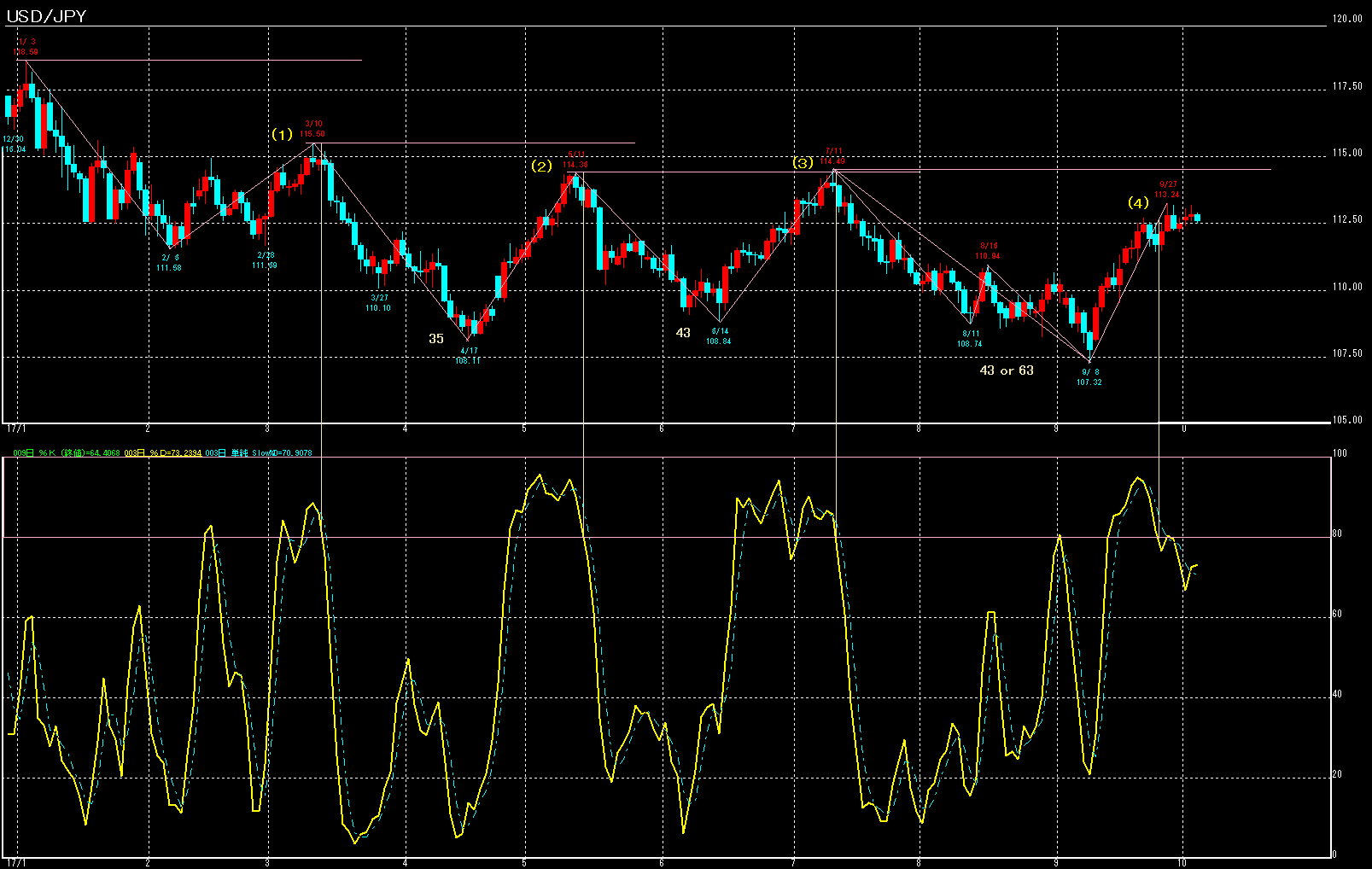Select the 43 or 63 cycle text

coord(1007,370)
